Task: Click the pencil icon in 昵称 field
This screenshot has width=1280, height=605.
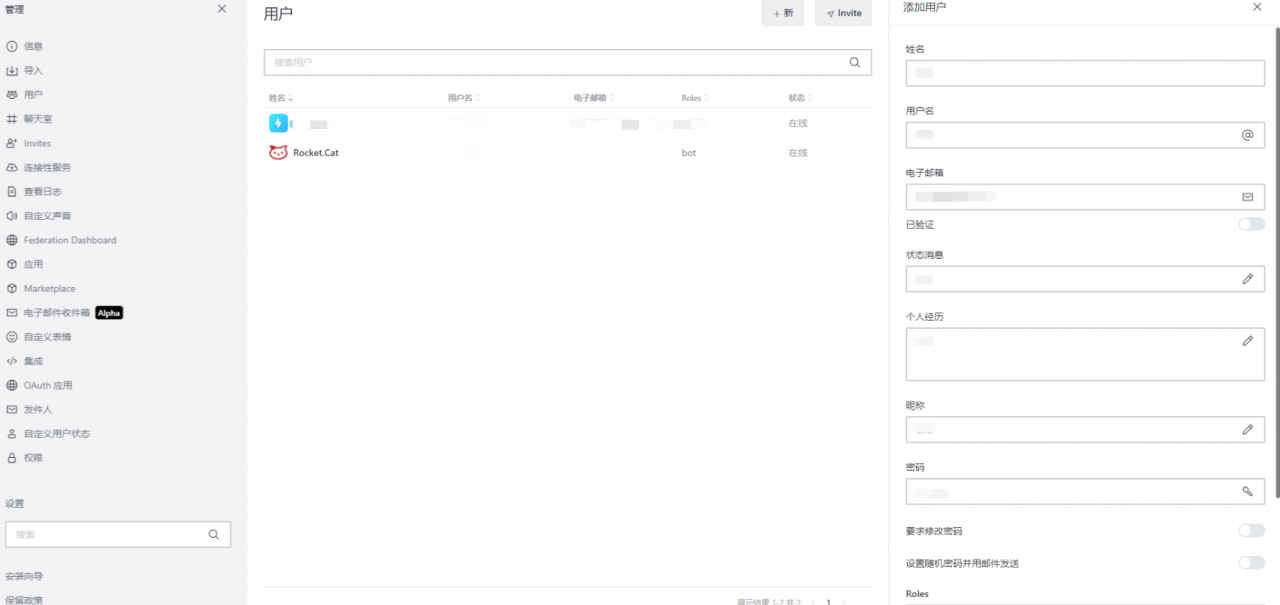Action: coord(1247,430)
